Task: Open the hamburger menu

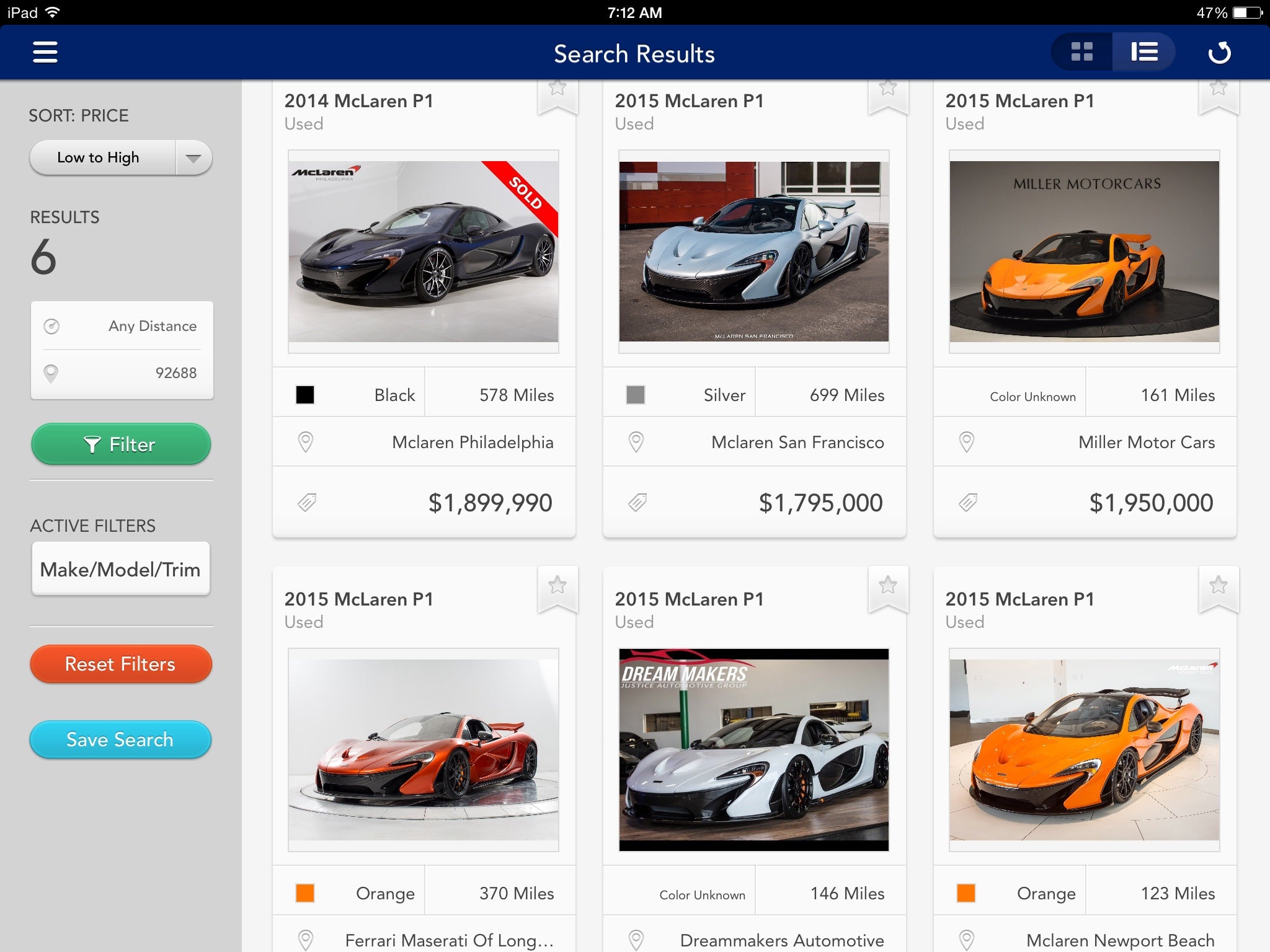Action: (x=45, y=52)
